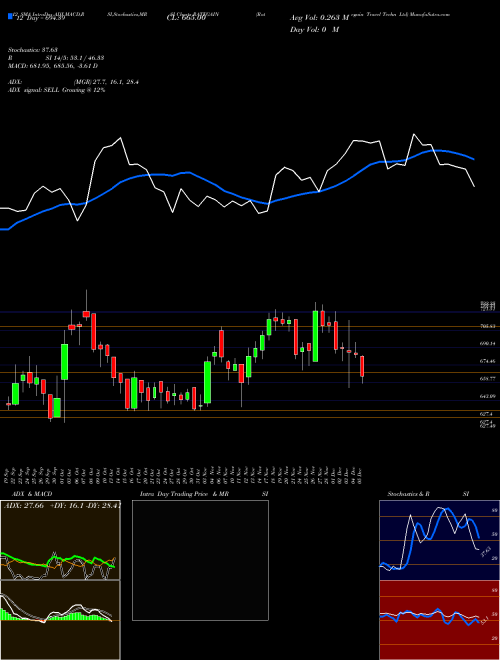Image resolution: width=500 pixels, height=660 pixels.
Task: Click the Stochastics: 37.63 reading
Action: point(32,50)
